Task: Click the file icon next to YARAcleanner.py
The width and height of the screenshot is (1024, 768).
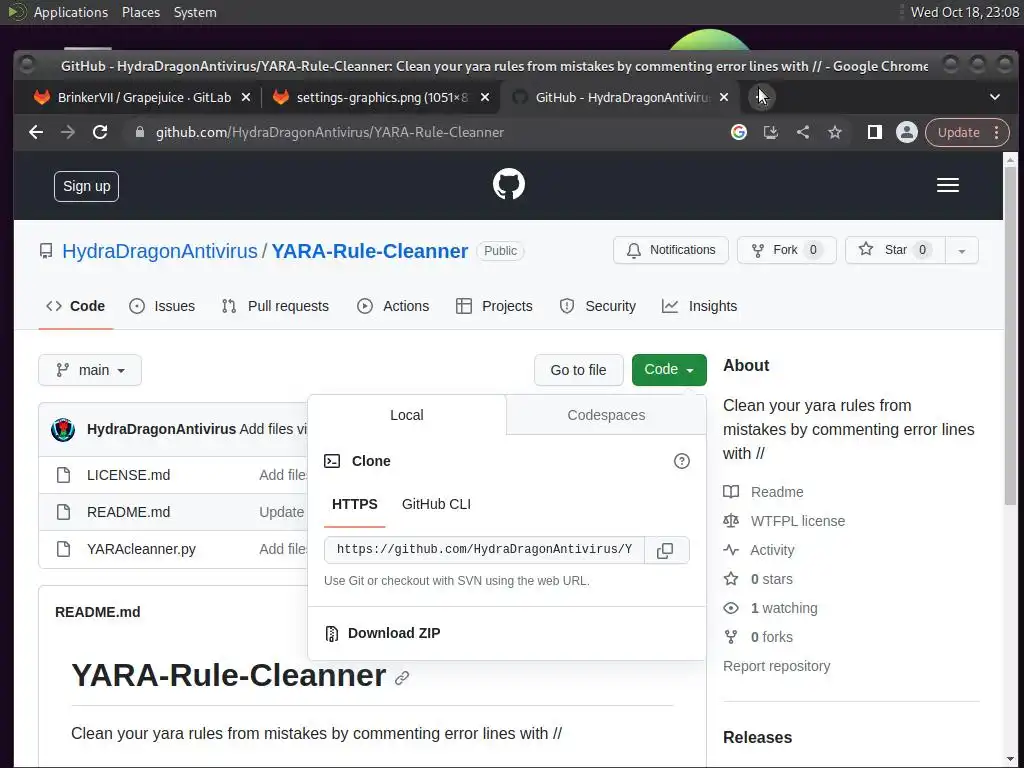Action: [63, 549]
